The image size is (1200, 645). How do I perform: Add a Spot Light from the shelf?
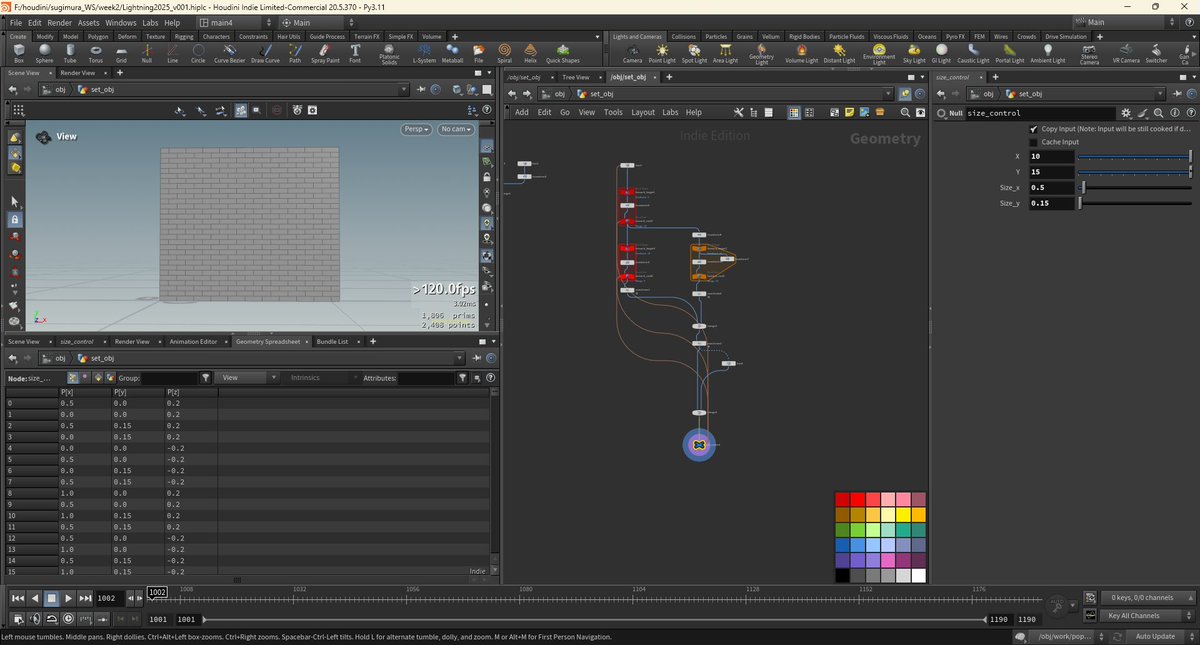[x=694, y=53]
